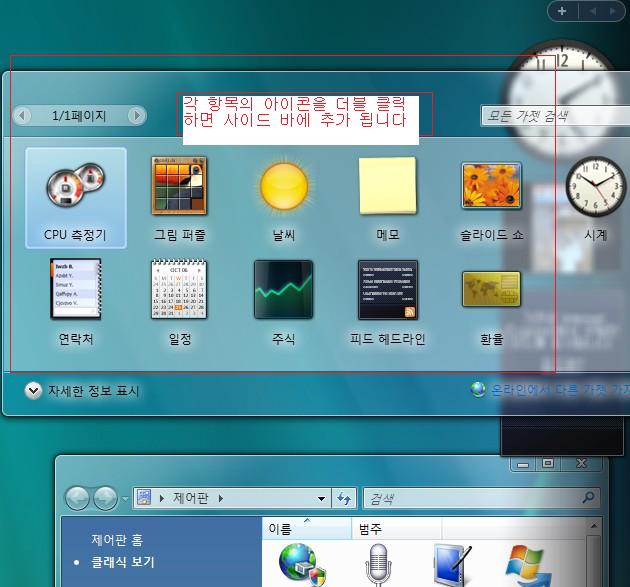Open the tablet pen Control Panel item
The width and height of the screenshot is (630, 587).
(453, 565)
